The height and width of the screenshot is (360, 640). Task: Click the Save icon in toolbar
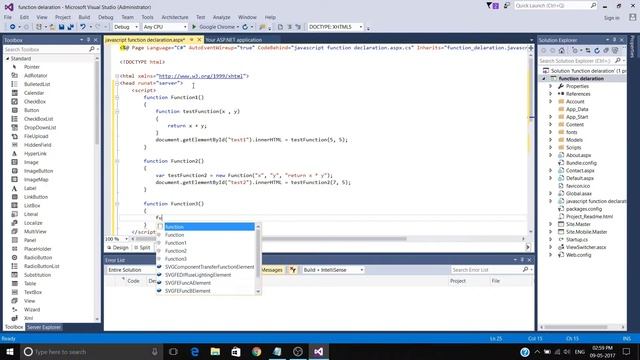pos(61,27)
